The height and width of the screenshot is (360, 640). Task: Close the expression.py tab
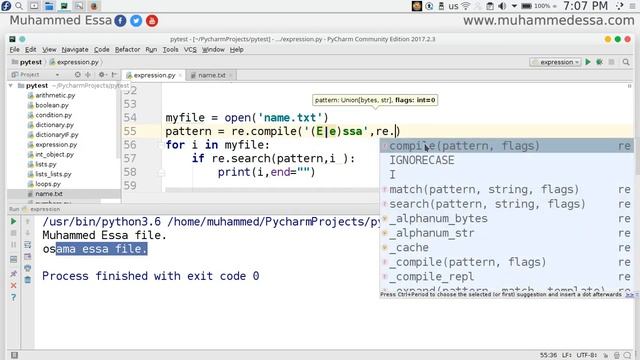tap(180, 76)
